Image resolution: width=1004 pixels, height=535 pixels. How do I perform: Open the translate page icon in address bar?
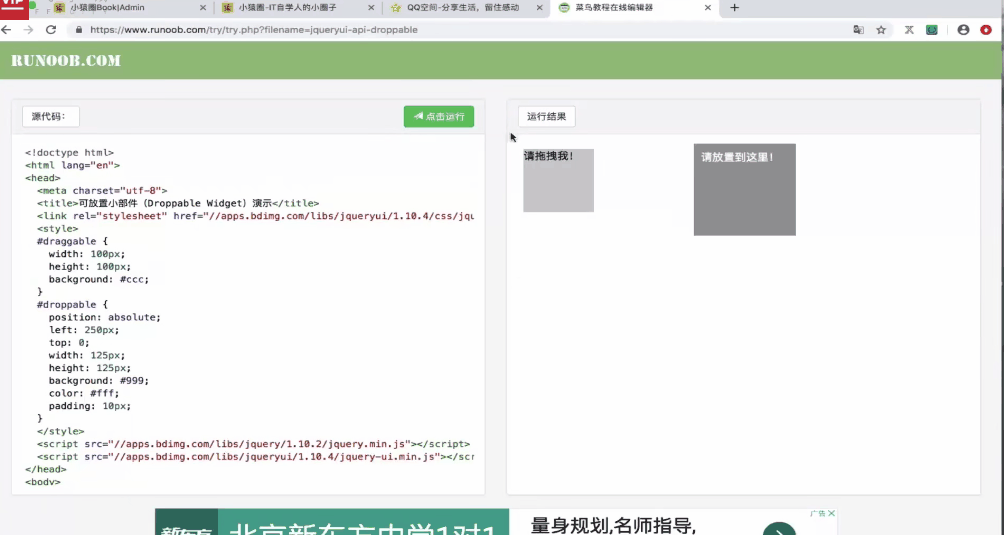859,29
